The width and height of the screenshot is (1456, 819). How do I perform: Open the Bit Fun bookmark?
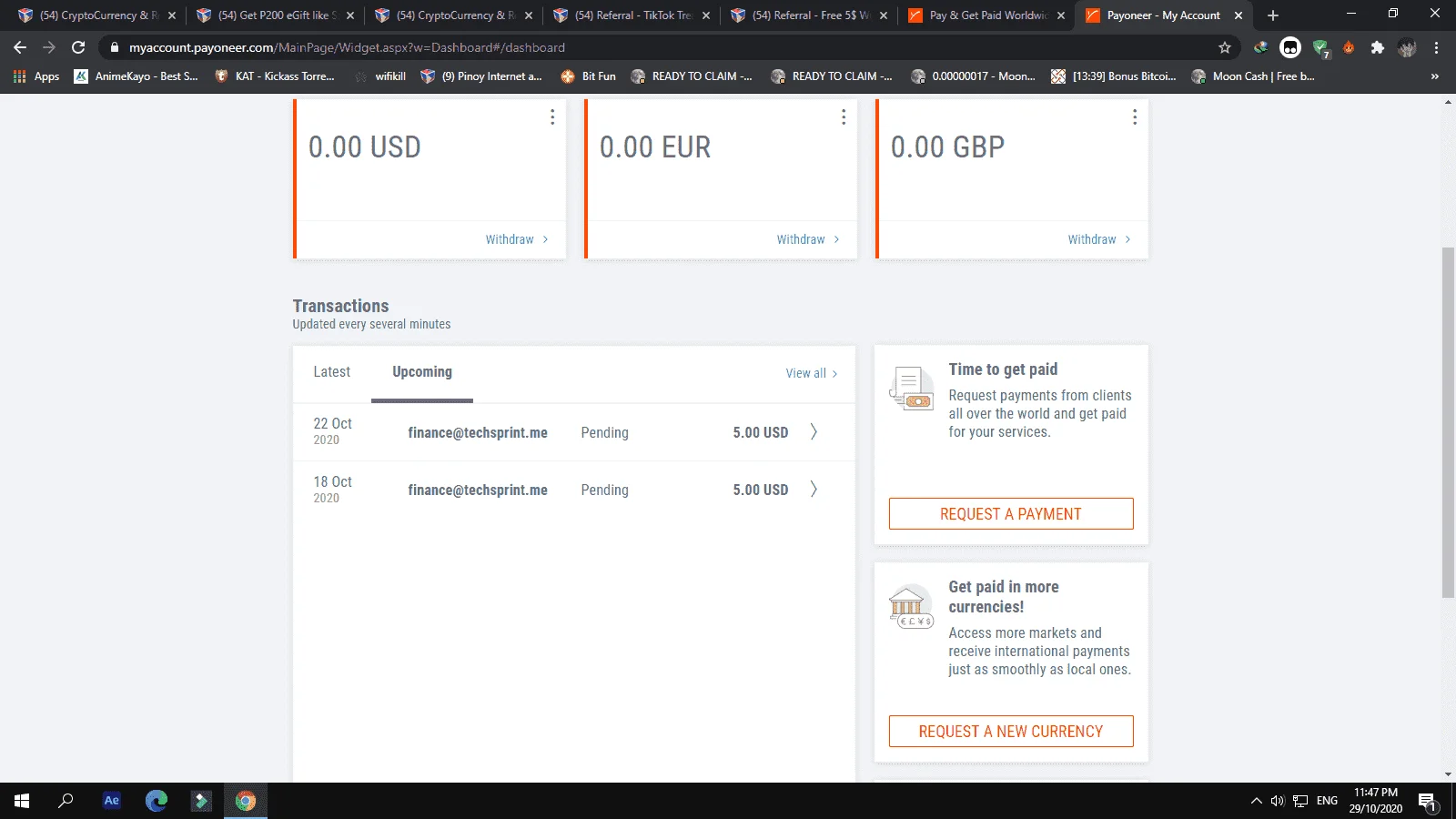[x=589, y=76]
